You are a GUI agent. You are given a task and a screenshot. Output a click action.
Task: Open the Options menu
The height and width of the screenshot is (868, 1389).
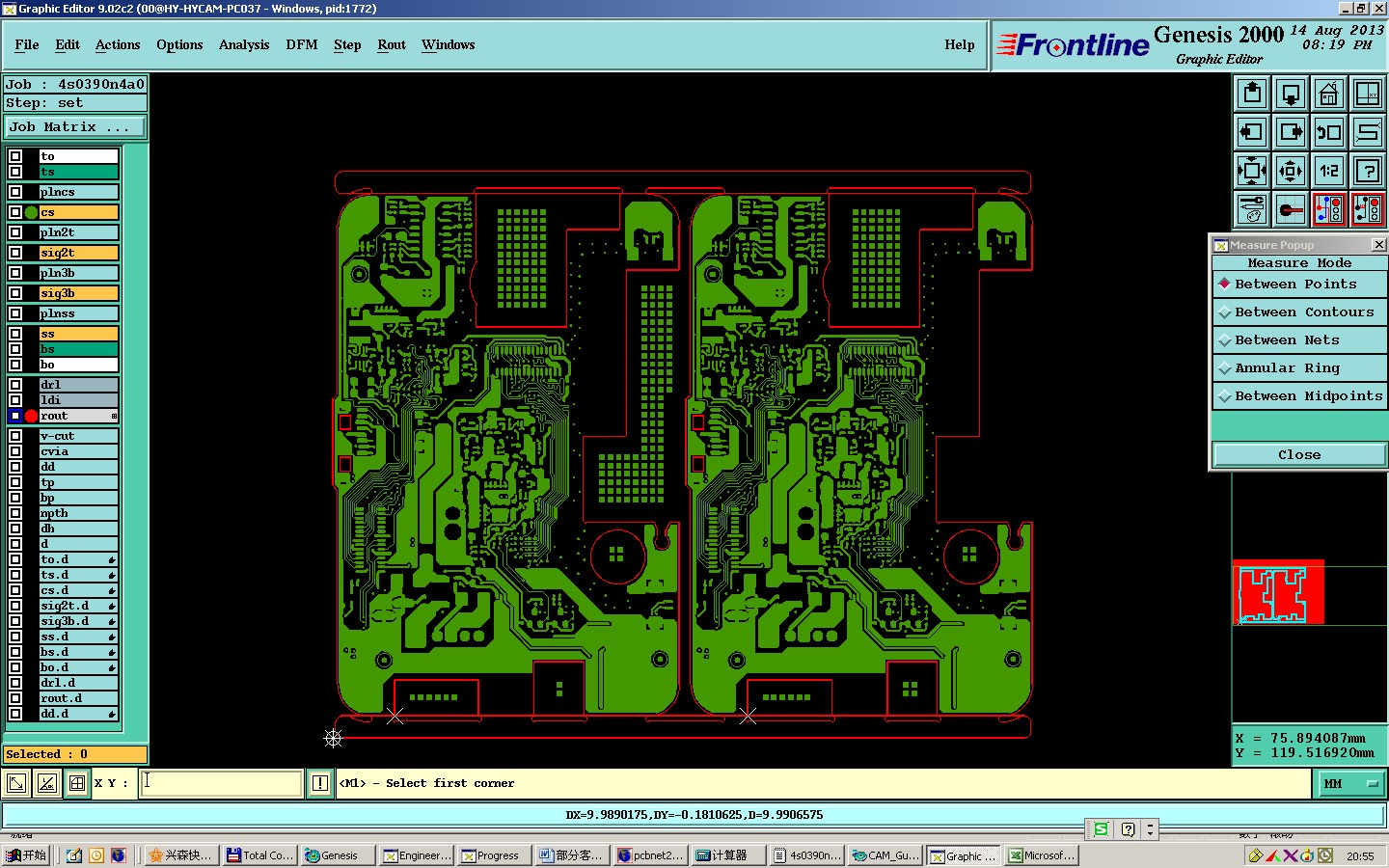coord(179,45)
